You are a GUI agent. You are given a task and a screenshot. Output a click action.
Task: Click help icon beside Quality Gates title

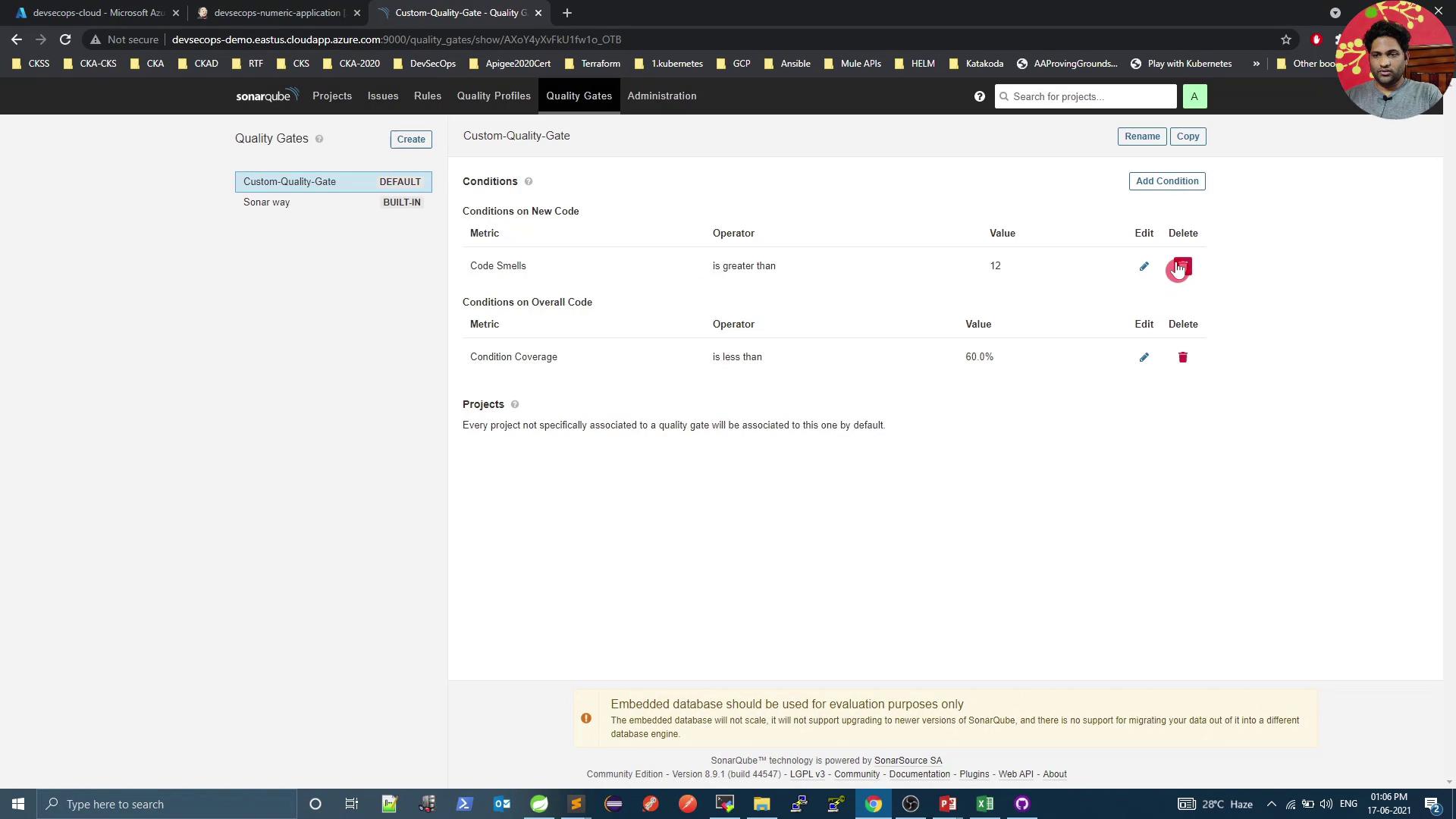(x=319, y=140)
